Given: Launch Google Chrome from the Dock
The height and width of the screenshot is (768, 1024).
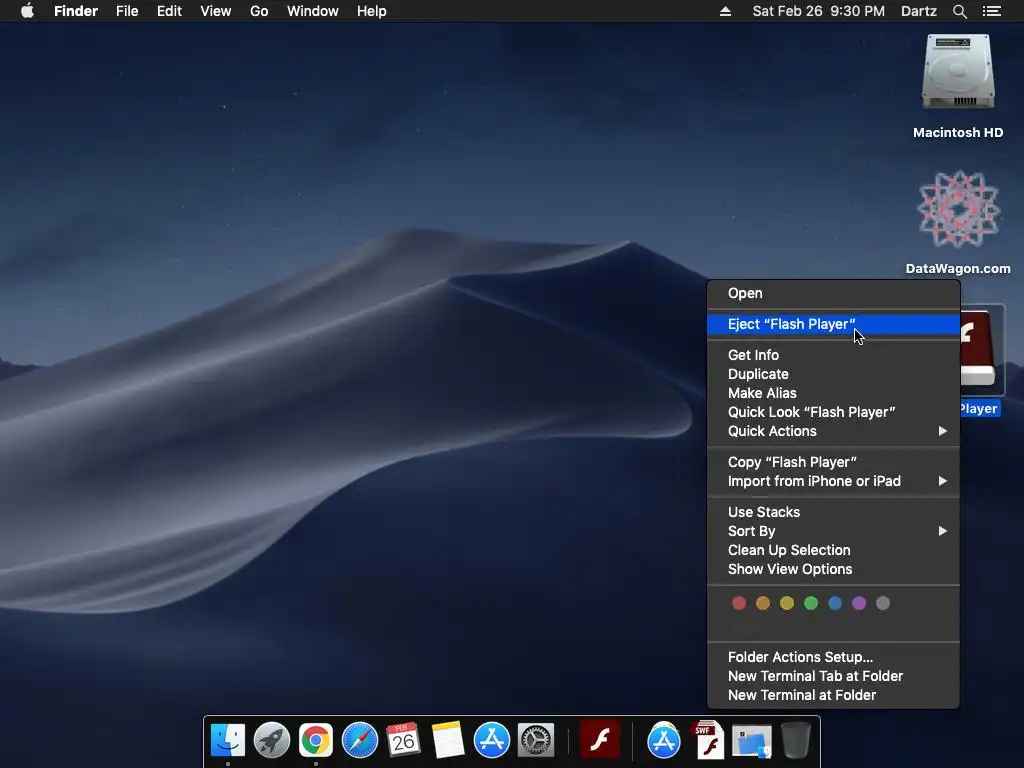Looking at the screenshot, I should tap(315, 740).
